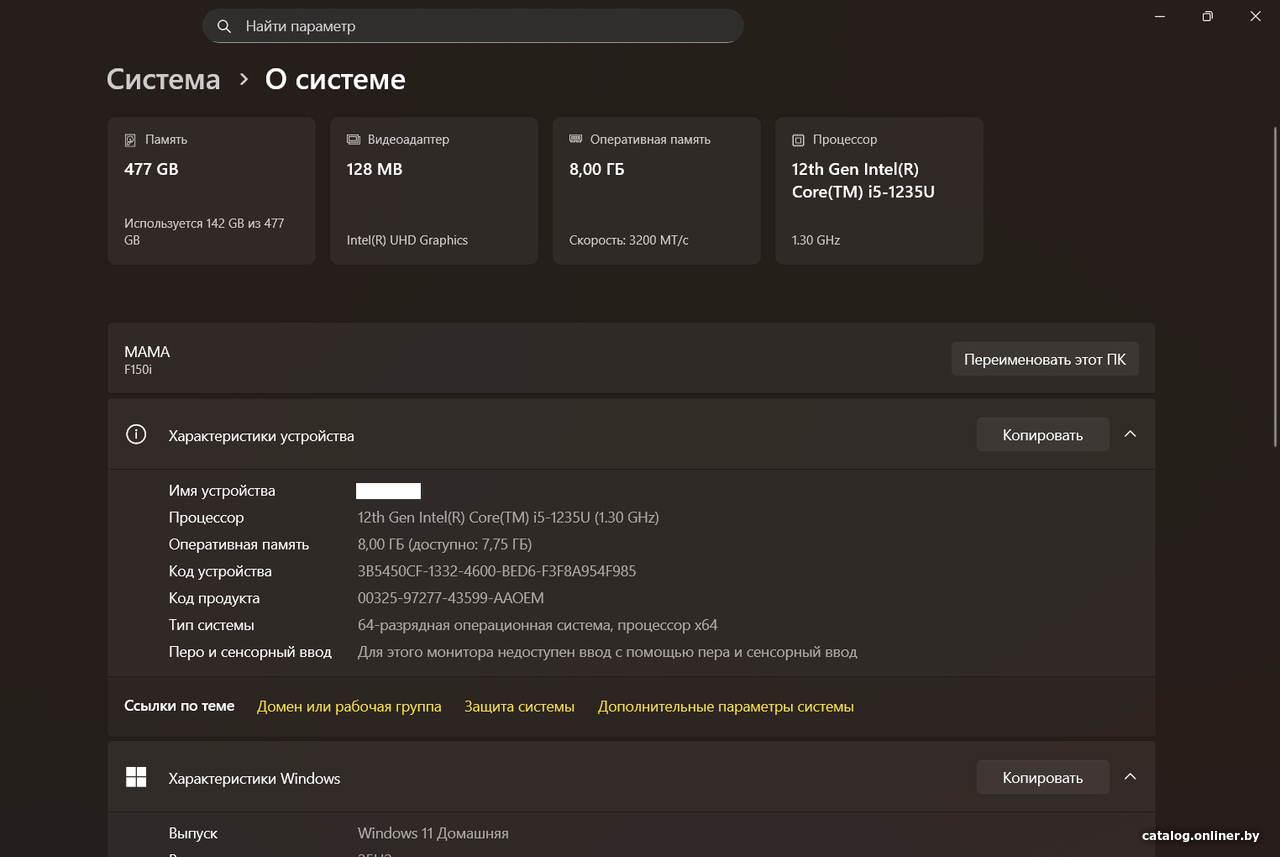Open Защита системы link
The image size is (1280, 857).
[519, 706]
